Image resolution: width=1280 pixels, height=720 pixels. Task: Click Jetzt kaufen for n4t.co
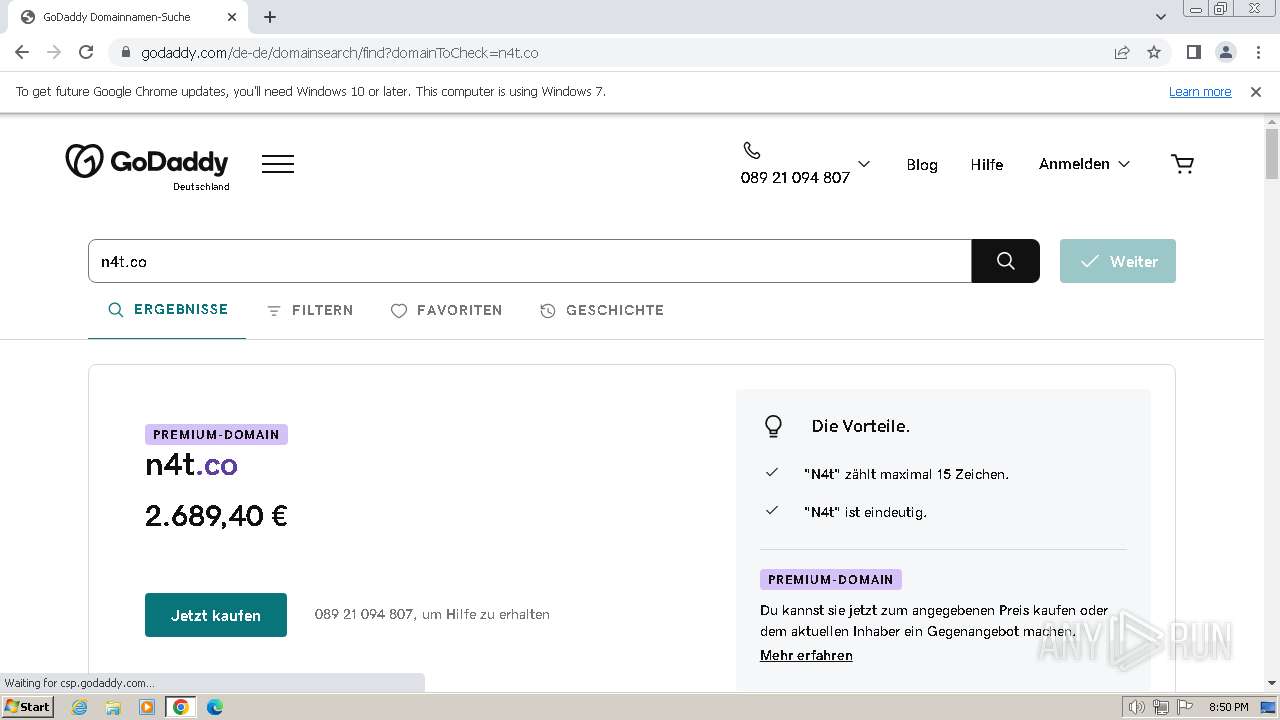[x=216, y=615]
